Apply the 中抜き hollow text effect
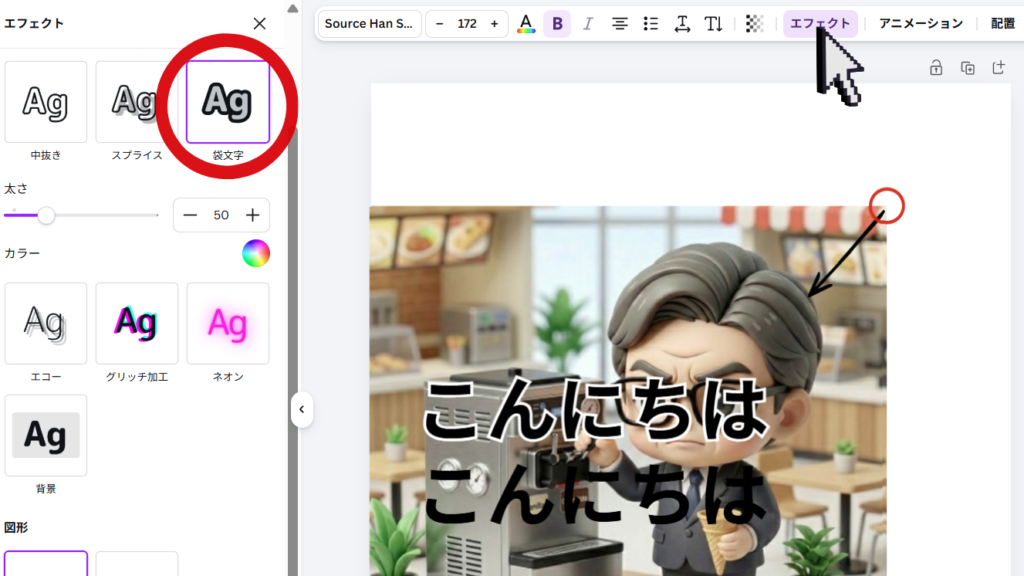 (45, 102)
